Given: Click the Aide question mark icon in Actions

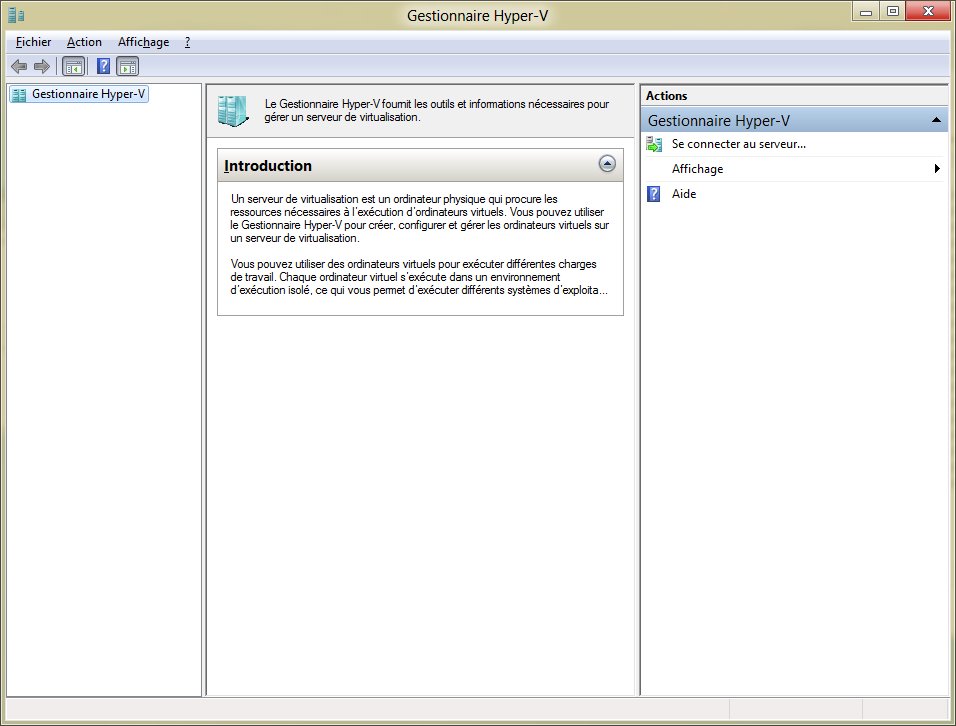Looking at the screenshot, I should coord(654,194).
